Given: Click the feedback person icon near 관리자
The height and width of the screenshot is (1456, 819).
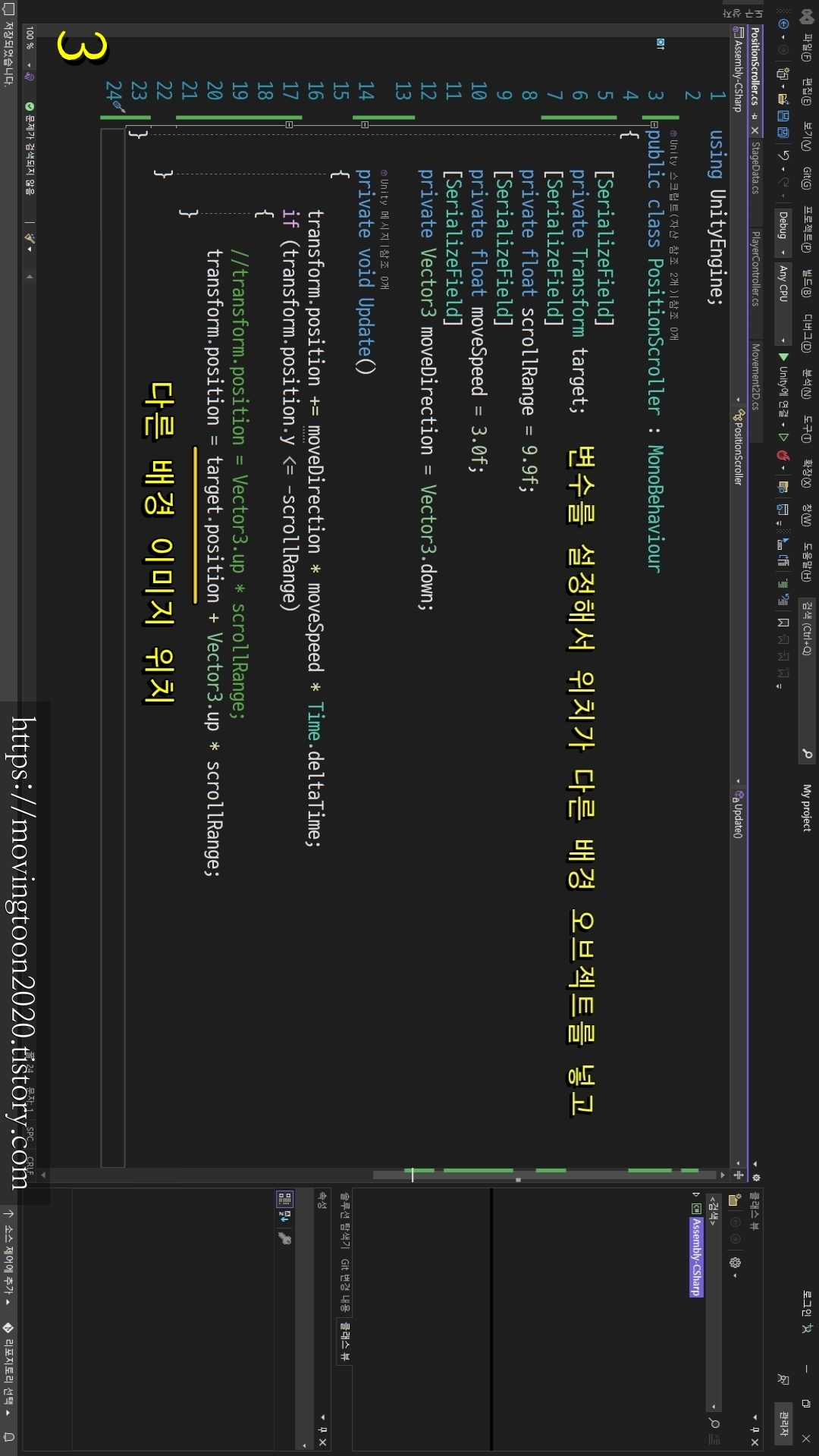Looking at the screenshot, I should click(x=783, y=1379).
